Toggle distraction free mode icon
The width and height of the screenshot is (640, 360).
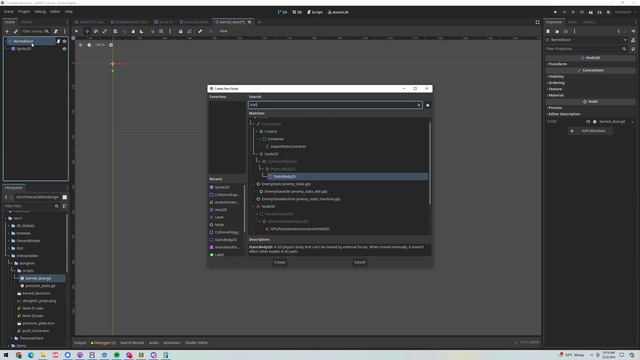pyautogui.click(x=537, y=22)
